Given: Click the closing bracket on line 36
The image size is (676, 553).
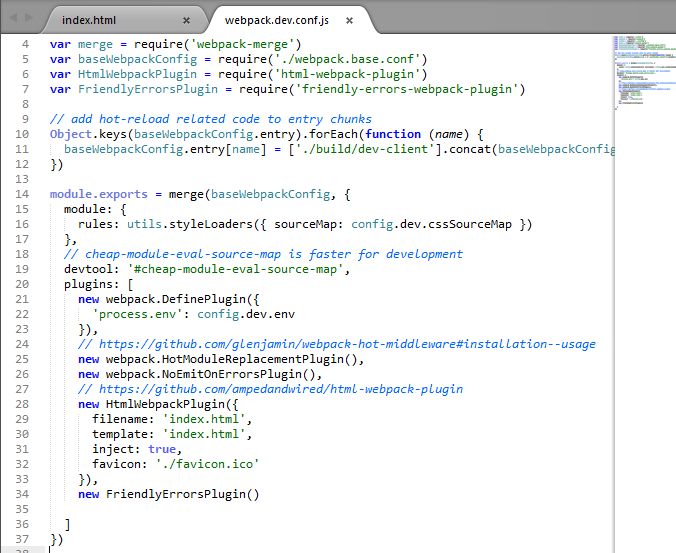Looking at the screenshot, I should coord(67,524).
